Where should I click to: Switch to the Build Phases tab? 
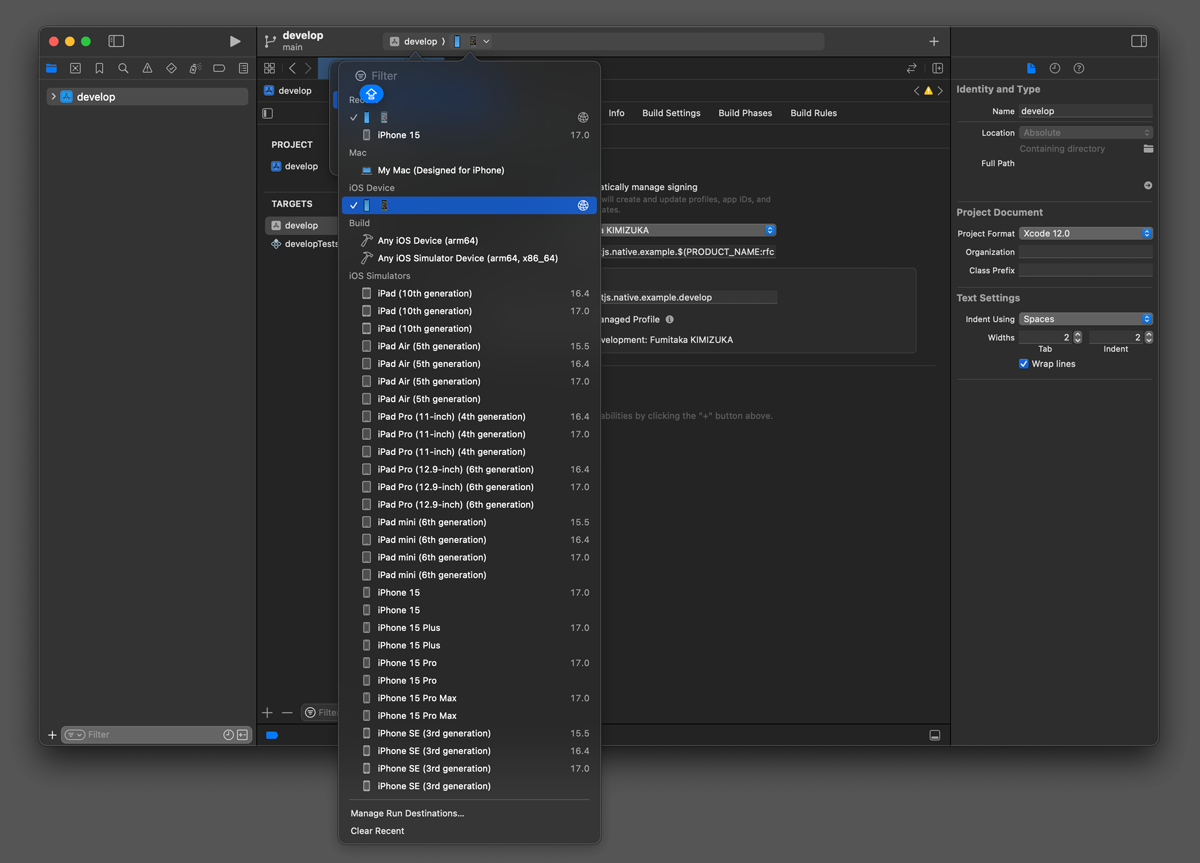coord(745,113)
